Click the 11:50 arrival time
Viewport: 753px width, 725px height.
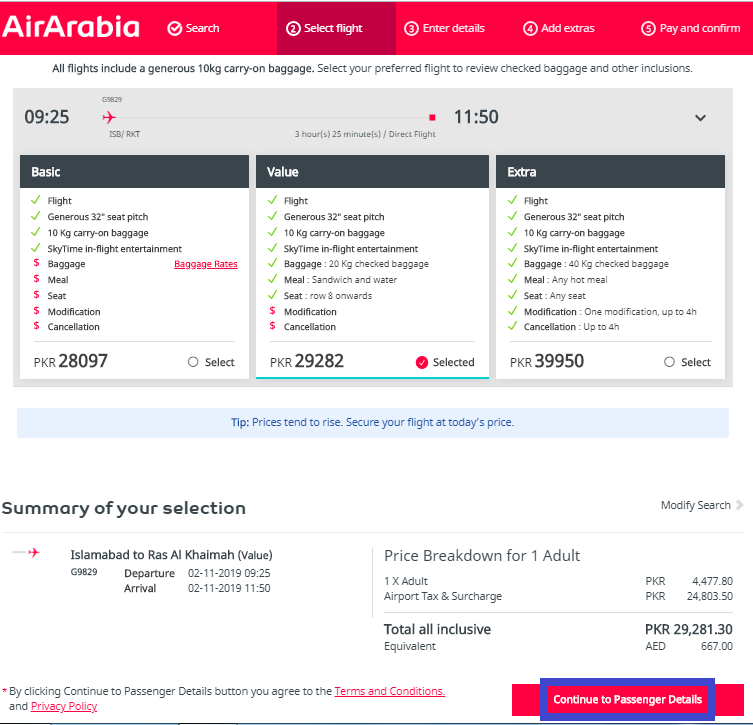point(476,117)
